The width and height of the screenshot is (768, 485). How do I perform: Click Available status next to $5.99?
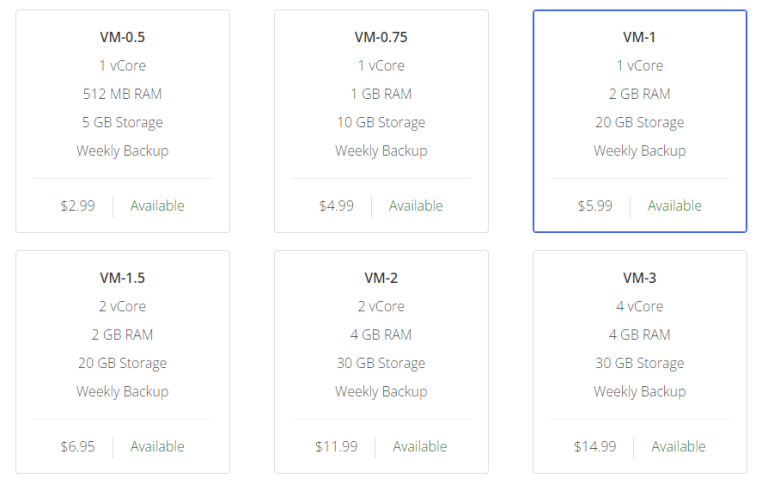point(674,206)
